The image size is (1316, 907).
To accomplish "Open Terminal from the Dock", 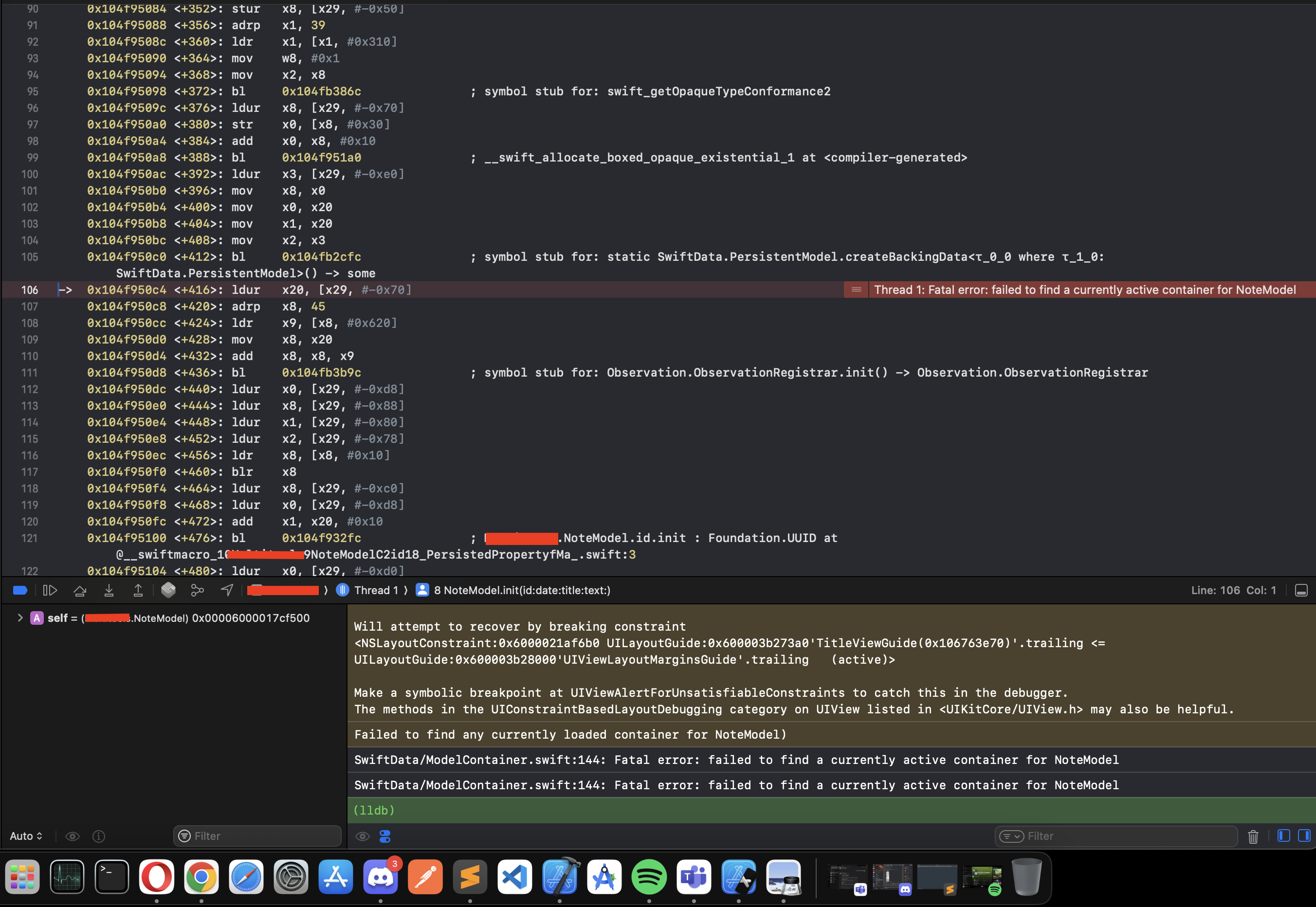I will point(112,876).
